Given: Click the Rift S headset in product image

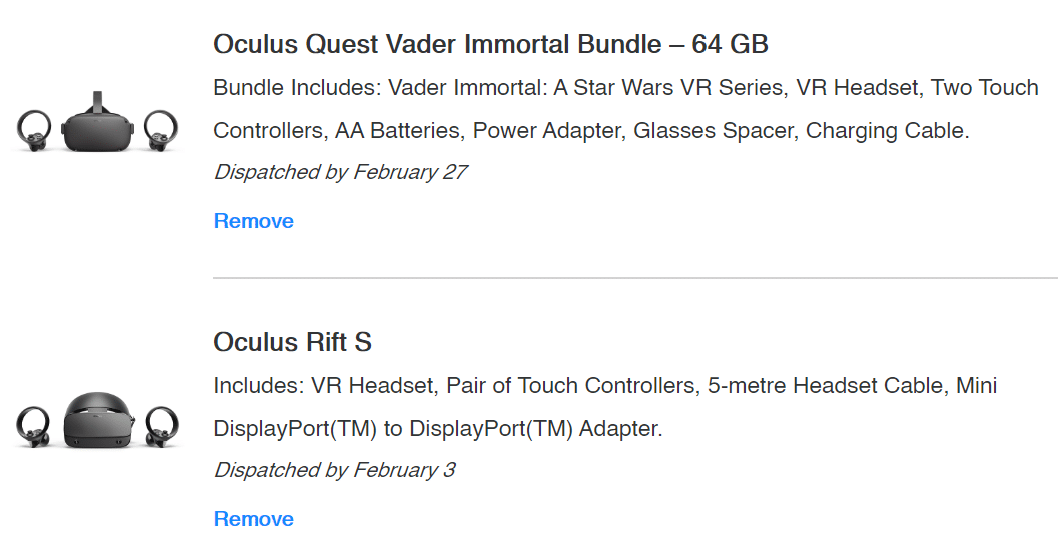Looking at the screenshot, I should pyautogui.click(x=99, y=420).
